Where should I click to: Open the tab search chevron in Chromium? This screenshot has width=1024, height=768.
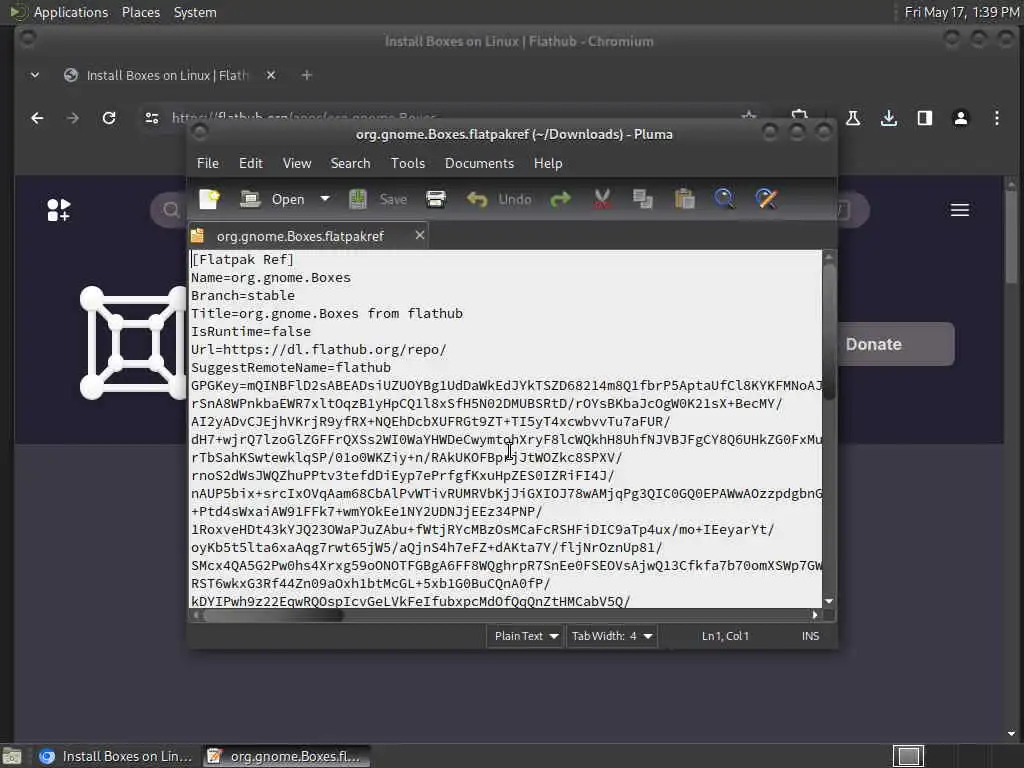(x=35, y=75)
